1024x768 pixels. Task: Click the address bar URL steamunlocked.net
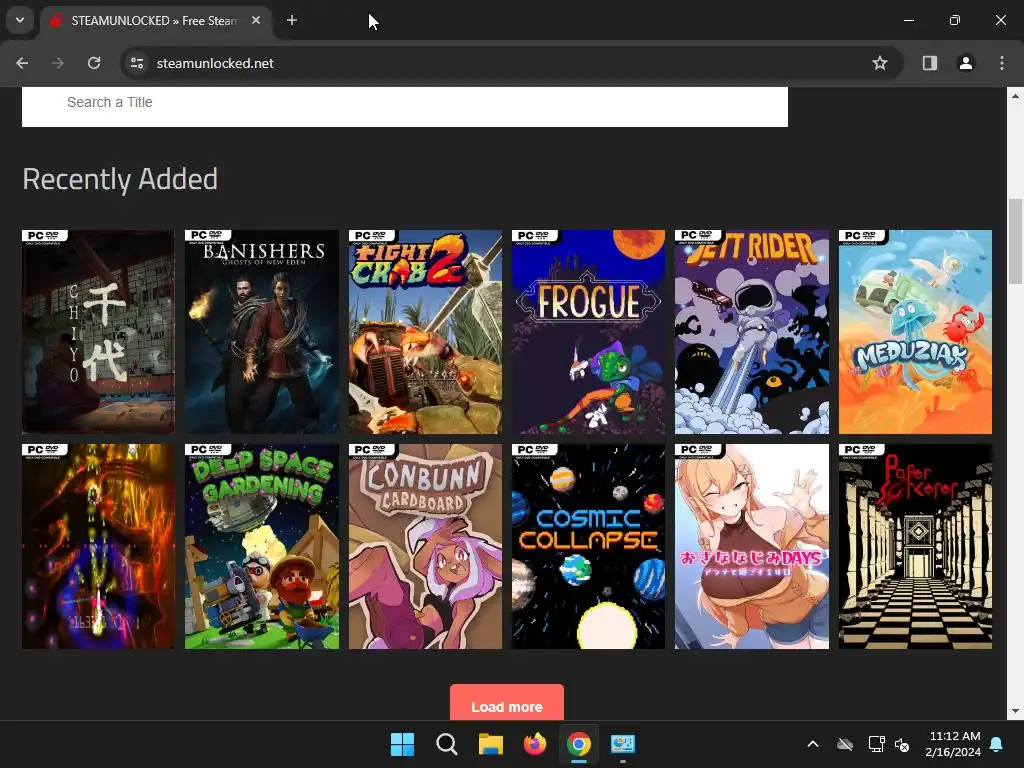(x=215, y=63)
